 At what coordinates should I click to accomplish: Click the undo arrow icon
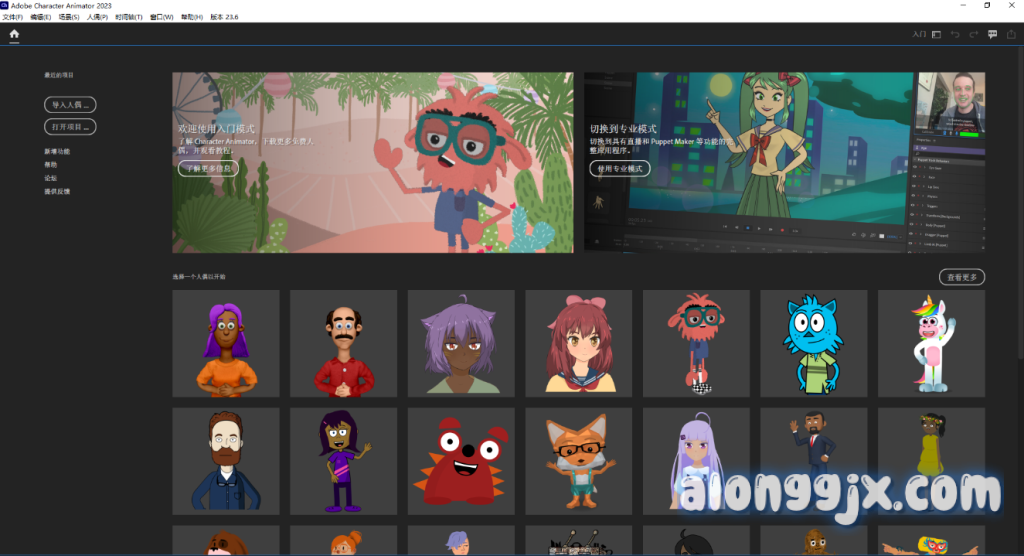click(x=956, y=35)
